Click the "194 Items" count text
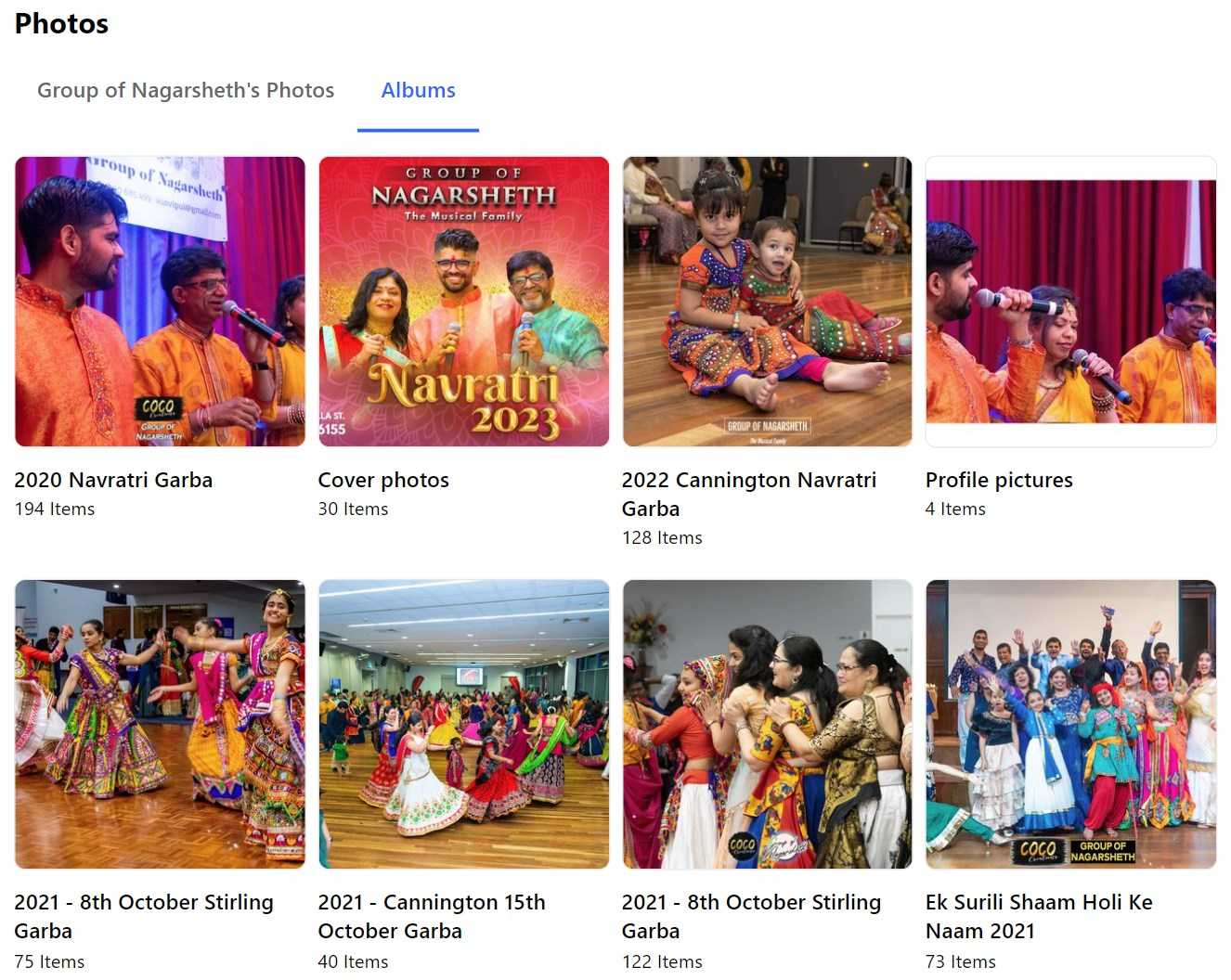 point(55,509)
